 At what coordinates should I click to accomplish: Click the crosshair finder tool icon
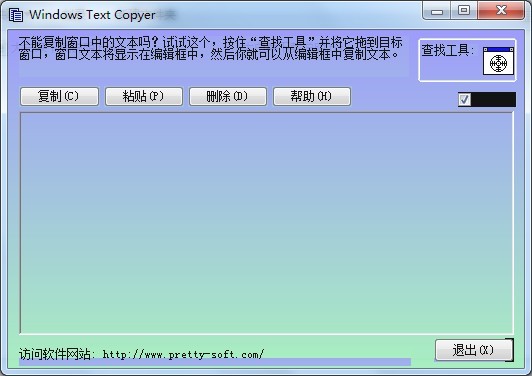(x=498, y=61)
